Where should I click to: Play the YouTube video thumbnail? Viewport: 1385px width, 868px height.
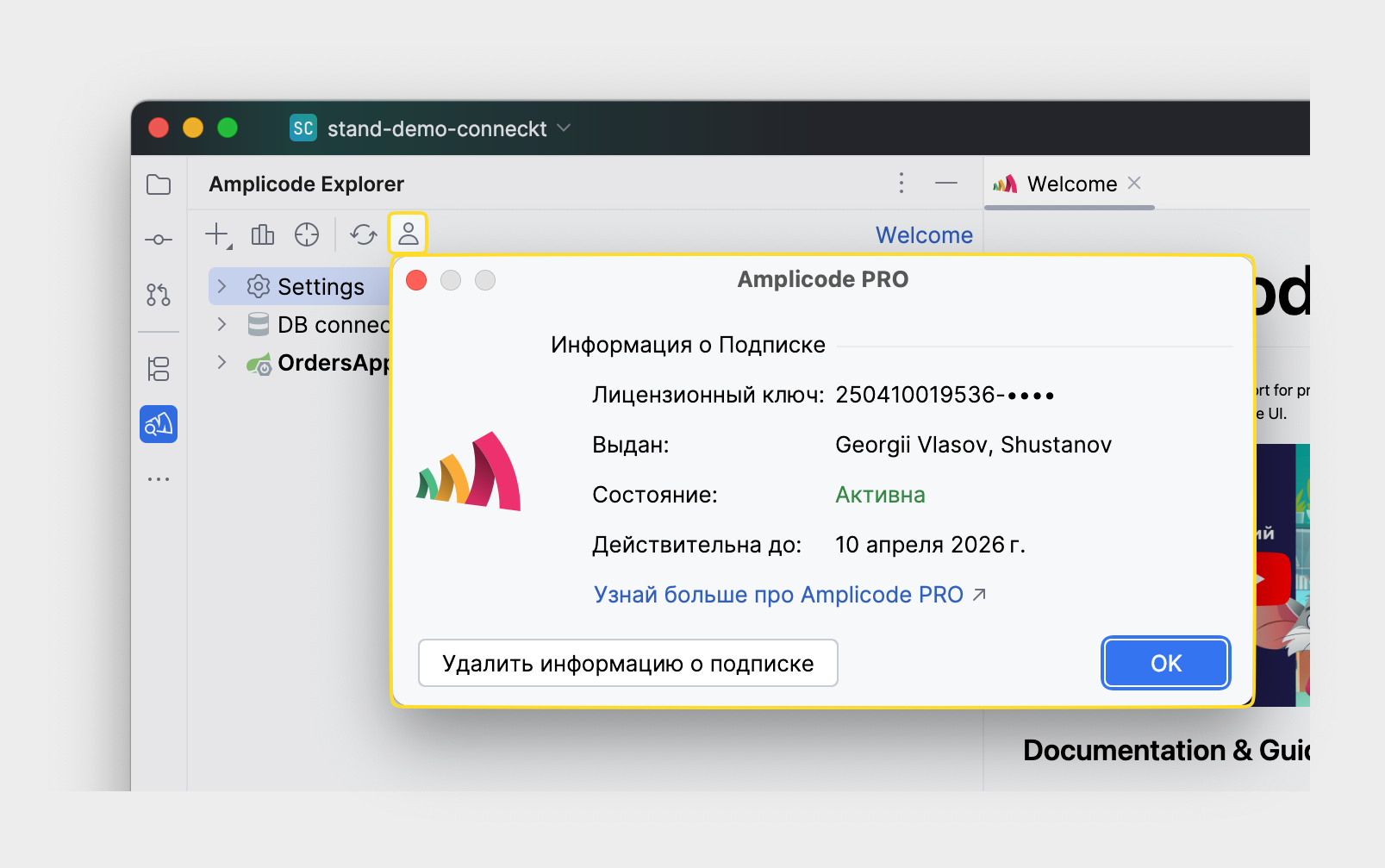(x=1272, y=579)
